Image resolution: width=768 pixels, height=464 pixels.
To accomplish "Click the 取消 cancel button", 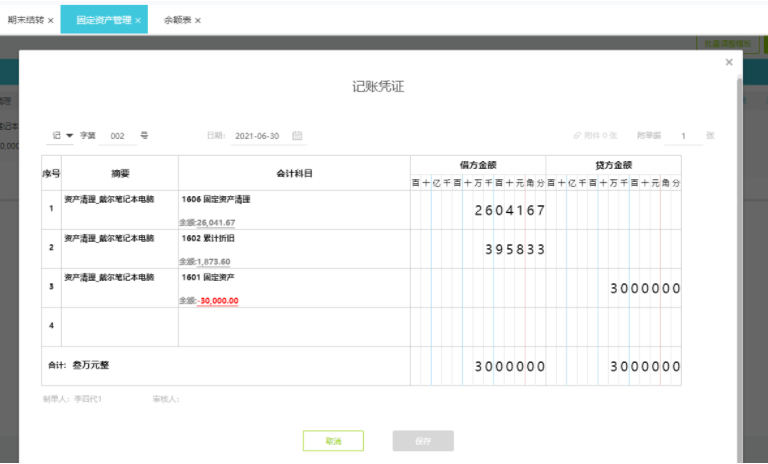I will click(334, 441).
